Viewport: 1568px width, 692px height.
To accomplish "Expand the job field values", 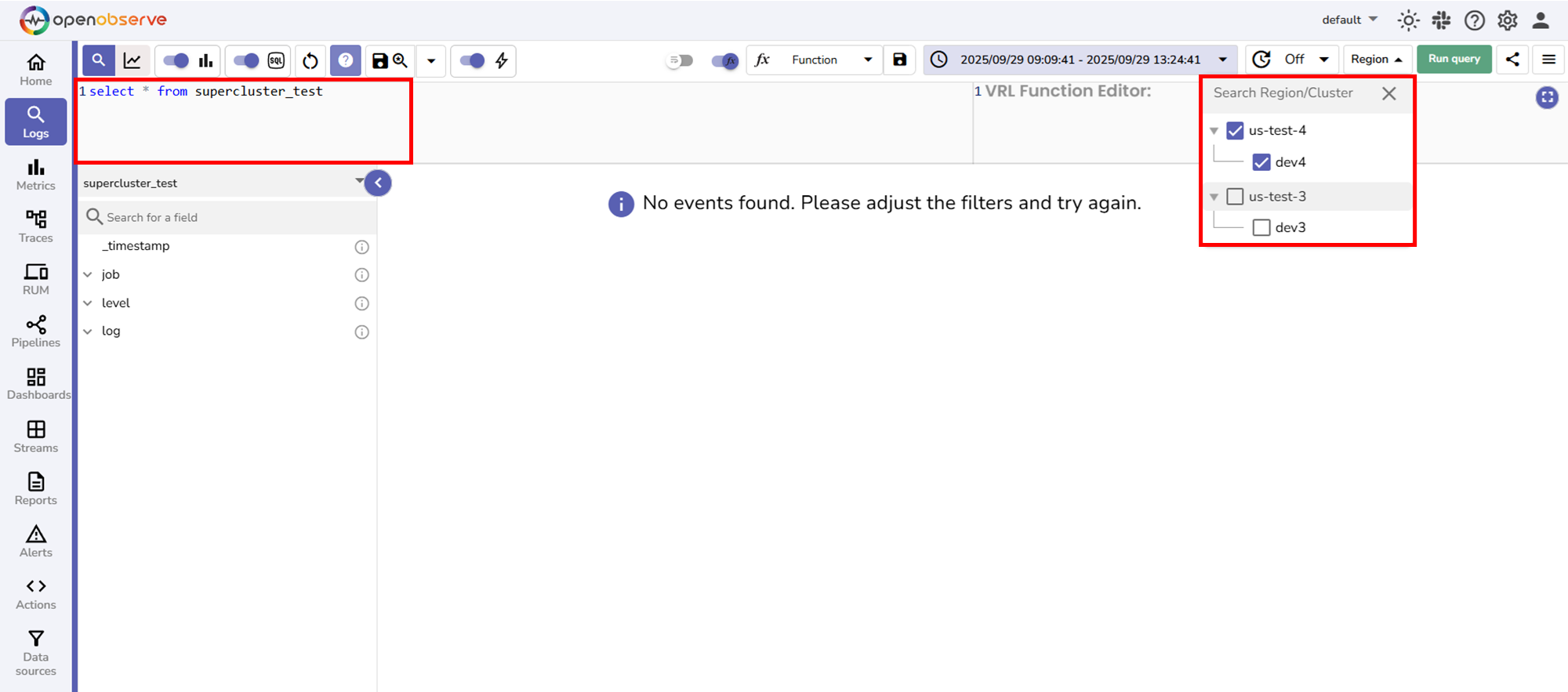I will [88, 275].
